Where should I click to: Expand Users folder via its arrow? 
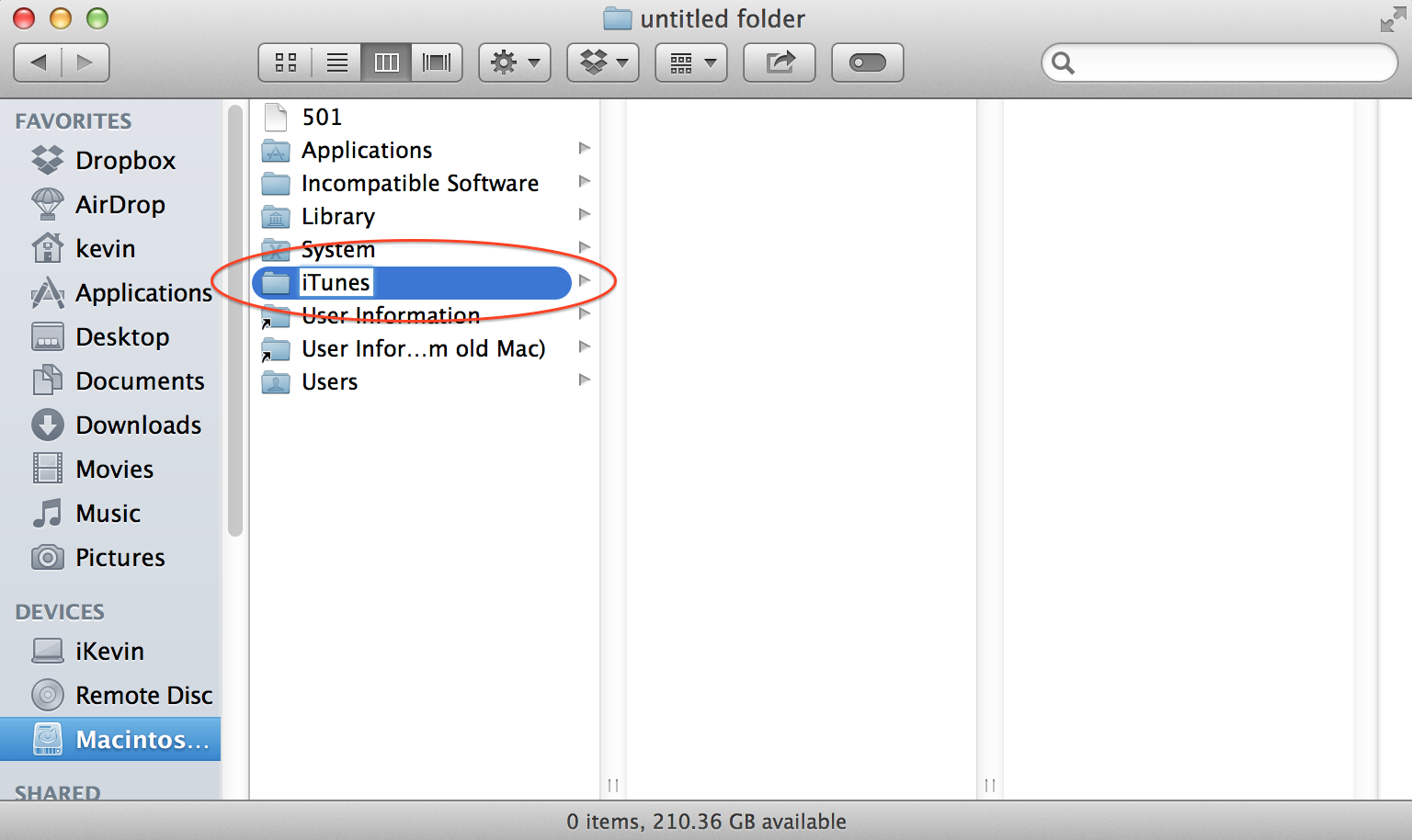pos(584,380)
